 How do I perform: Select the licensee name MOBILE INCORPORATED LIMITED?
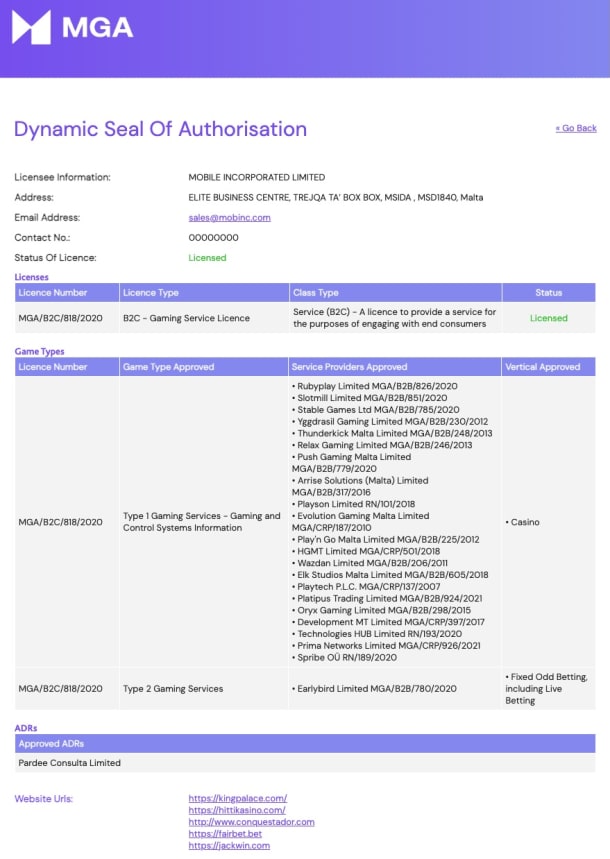[256, 177]
